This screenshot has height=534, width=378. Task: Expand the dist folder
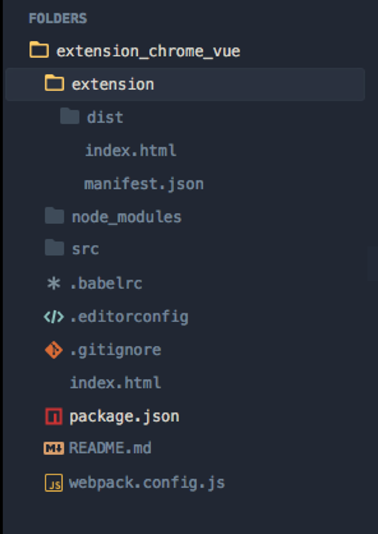(x=92, y=117)
